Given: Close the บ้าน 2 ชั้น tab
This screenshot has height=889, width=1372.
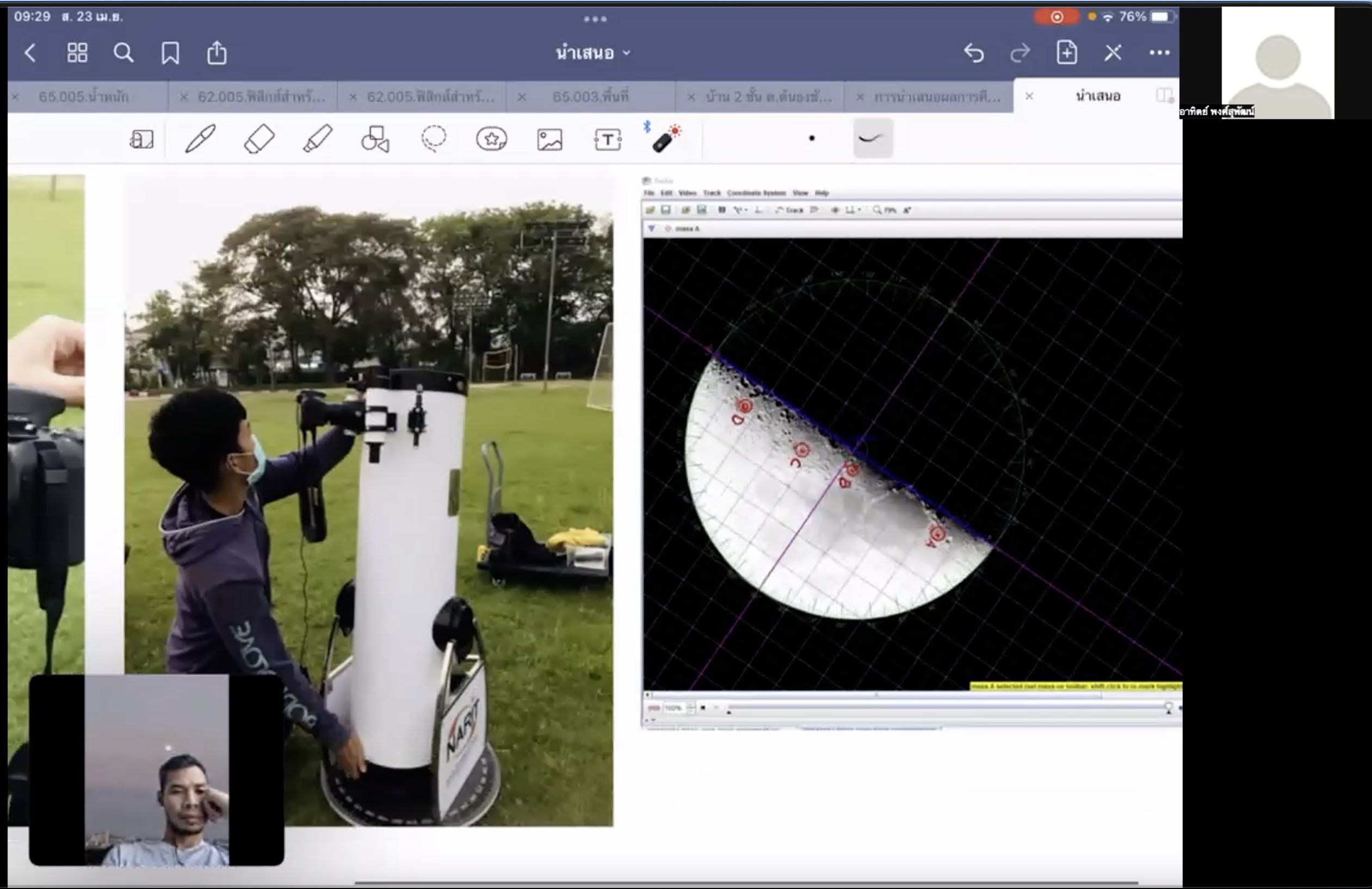Looking at the screenshot, I should [x=690, y=97].
